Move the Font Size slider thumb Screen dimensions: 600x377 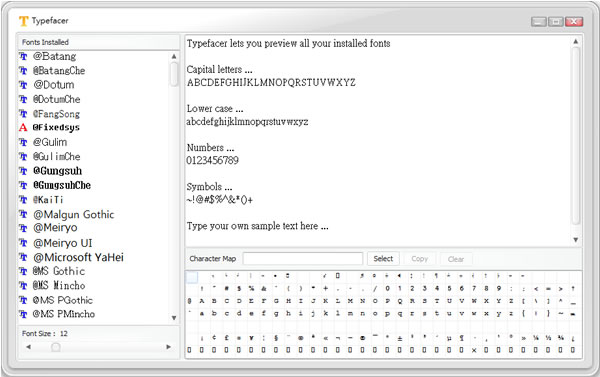(55, 347)
